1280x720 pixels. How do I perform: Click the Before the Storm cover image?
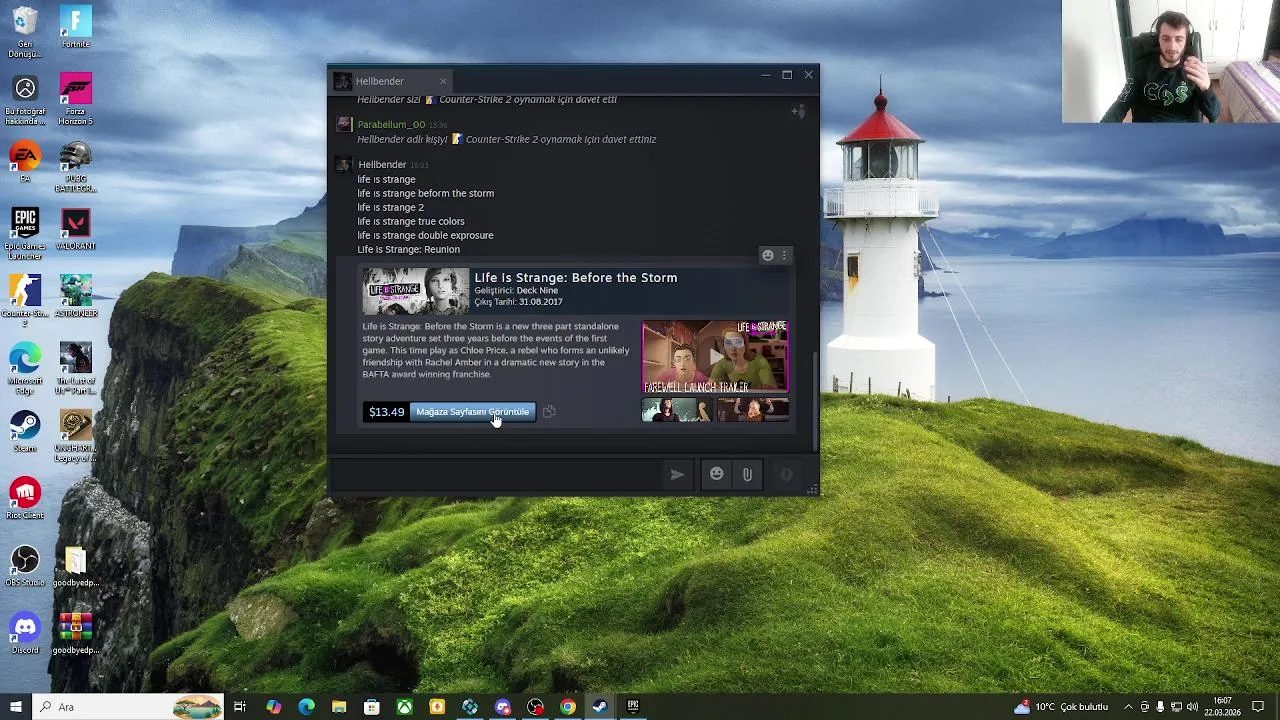[x=415, y=291]
